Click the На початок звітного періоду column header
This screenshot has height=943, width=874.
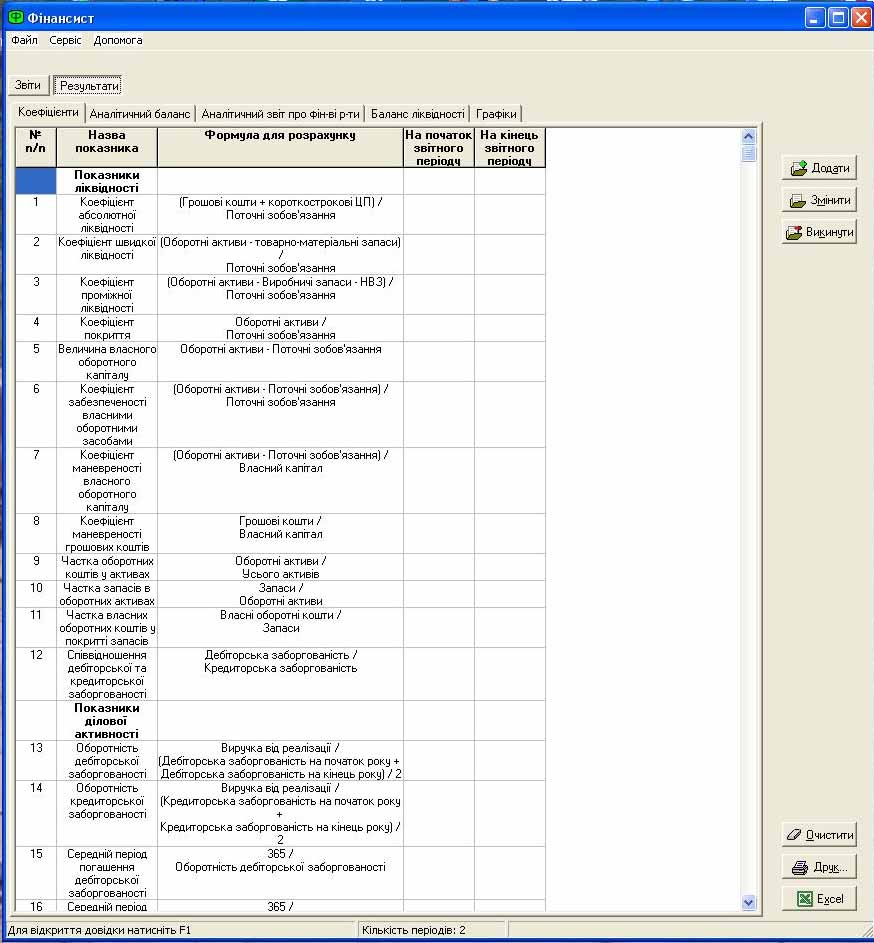pos(438,147)
